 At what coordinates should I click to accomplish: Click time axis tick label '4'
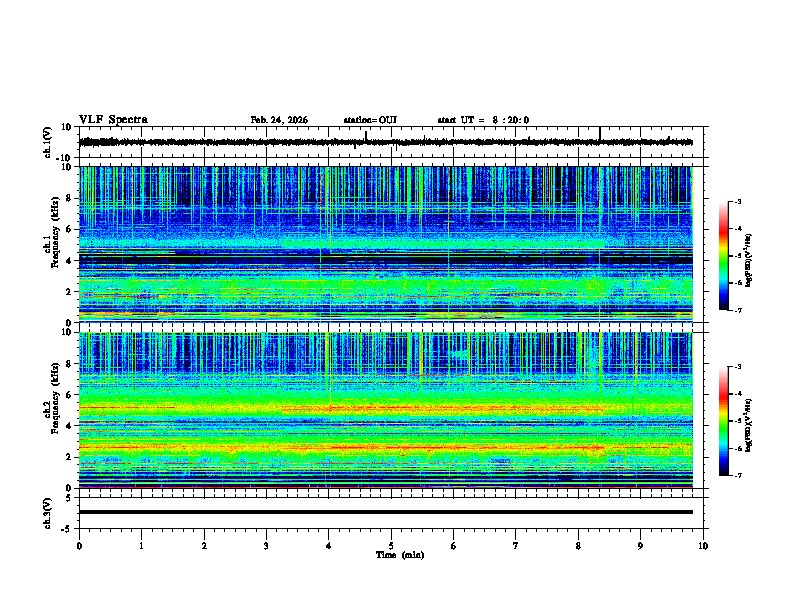pyautogui.click(x=329, y=546)
